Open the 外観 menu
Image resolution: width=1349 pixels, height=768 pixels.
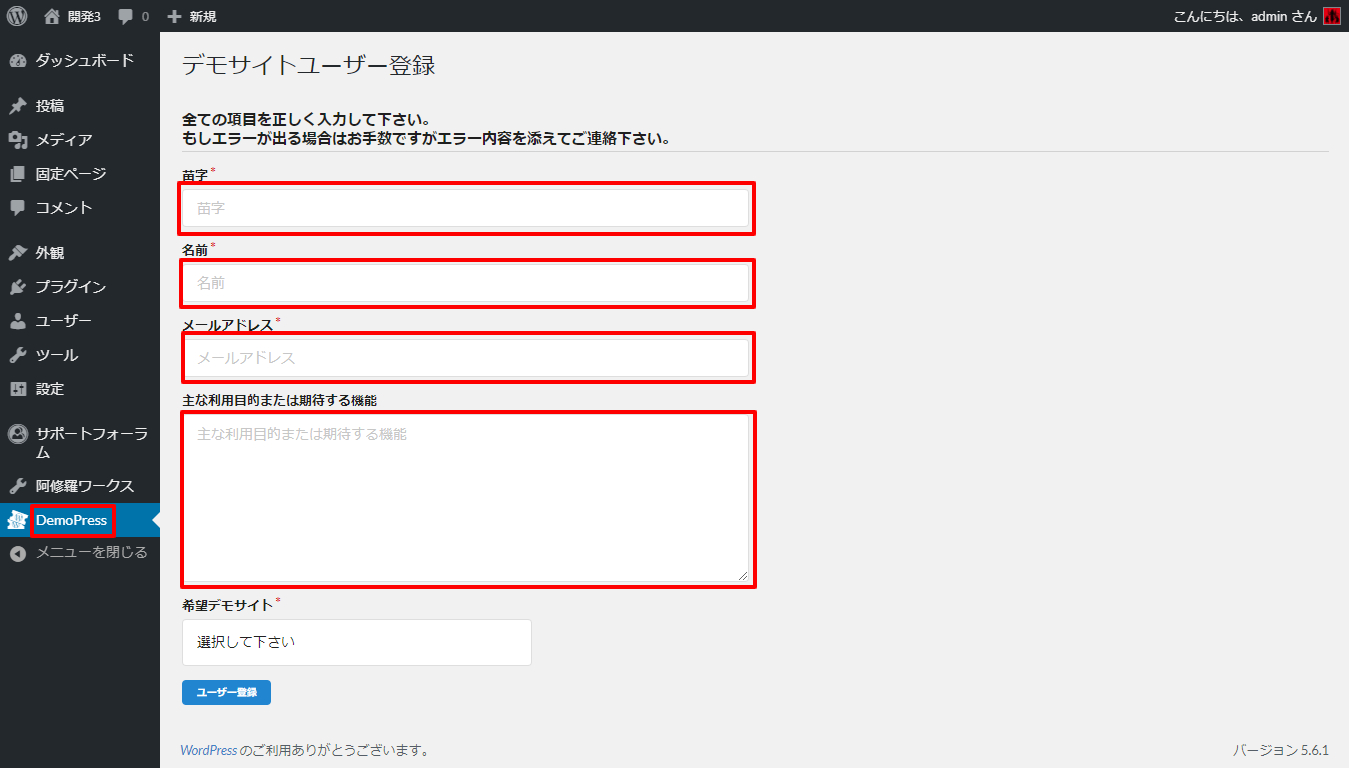tap(80, 253)
